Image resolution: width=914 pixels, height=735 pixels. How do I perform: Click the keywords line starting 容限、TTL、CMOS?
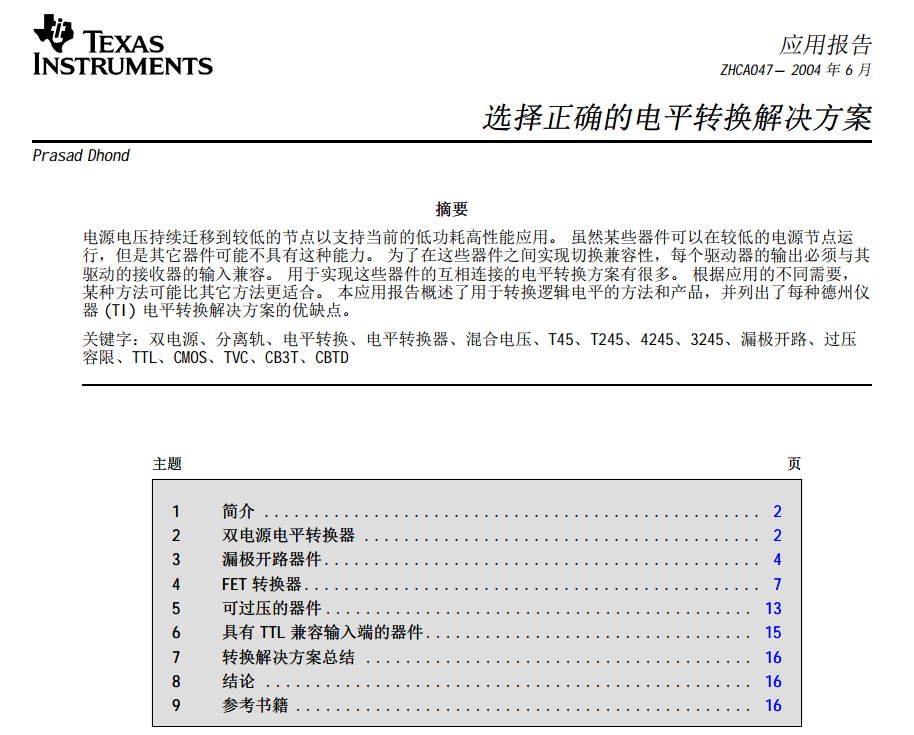[x=216, y=358]
